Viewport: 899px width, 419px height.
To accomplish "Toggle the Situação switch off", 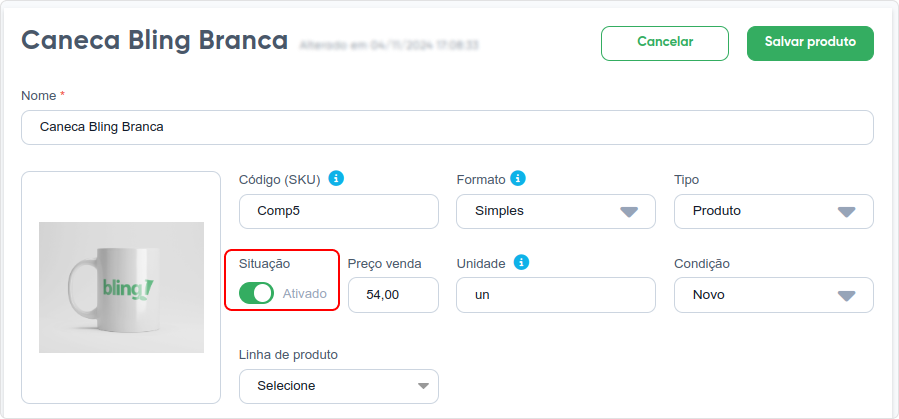I will tap(256, 293).
